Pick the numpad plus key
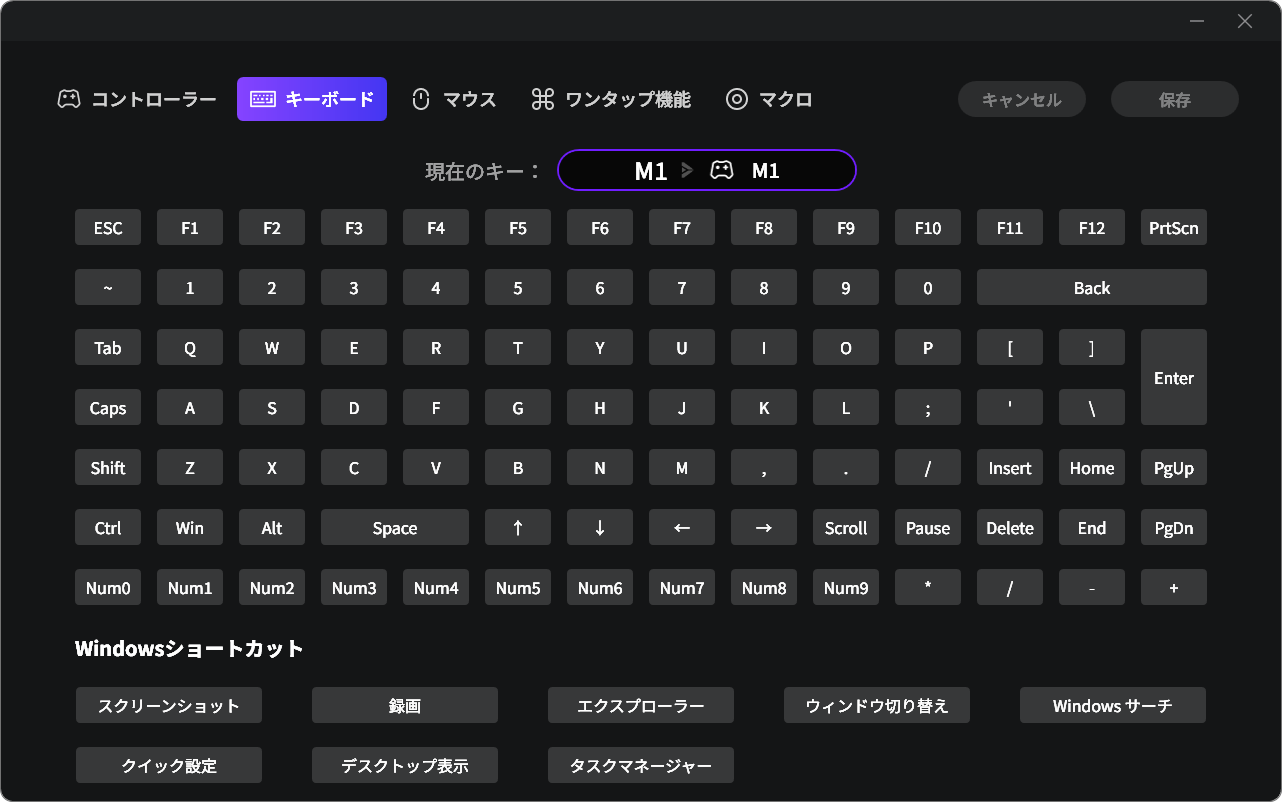The height and width of the screenshot is (802, 1282). [1174, 588]
